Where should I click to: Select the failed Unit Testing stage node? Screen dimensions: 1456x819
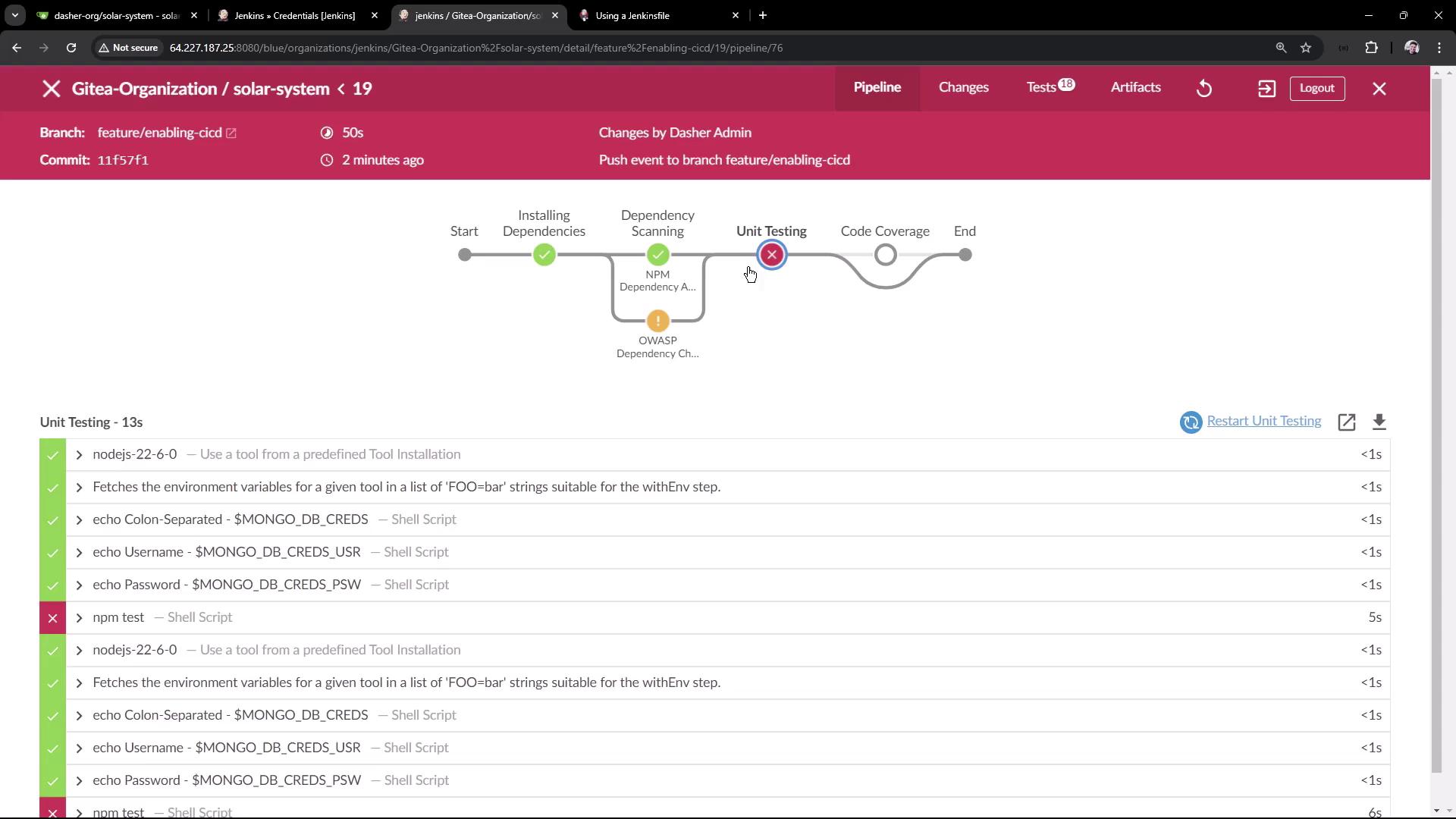click(772, 255)
